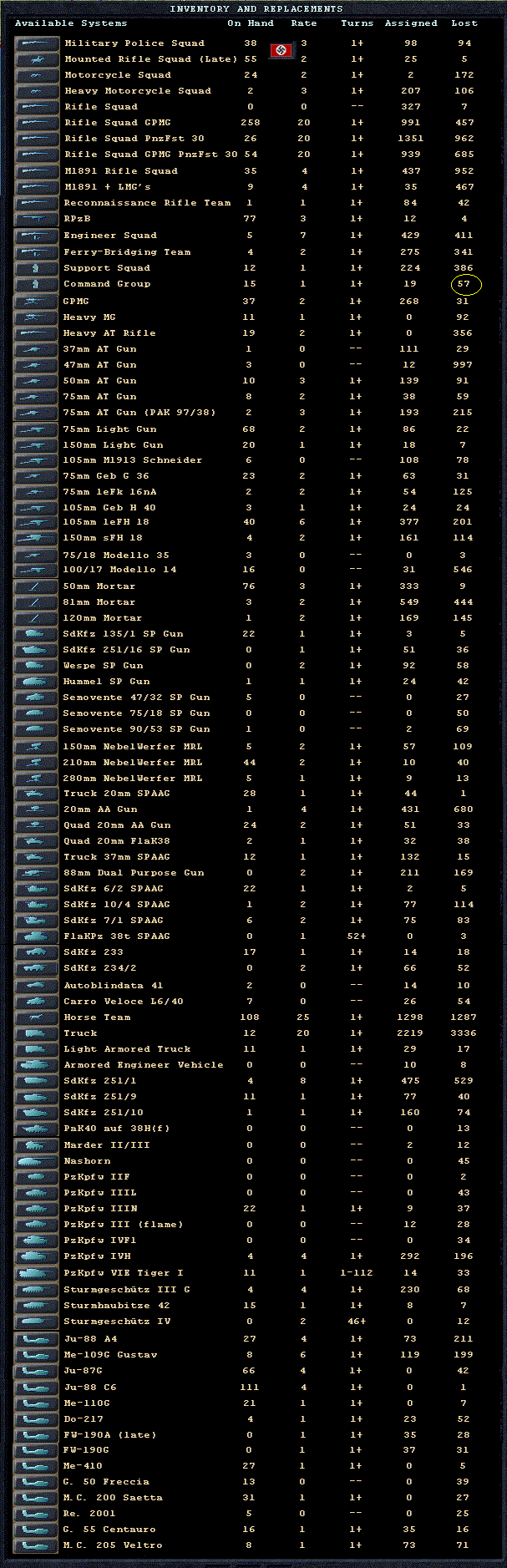The width and height of the screenshot is (507, 1568).
Task: Select the 210mm NebelWerfer MRL icon
Action: point(37,762)
